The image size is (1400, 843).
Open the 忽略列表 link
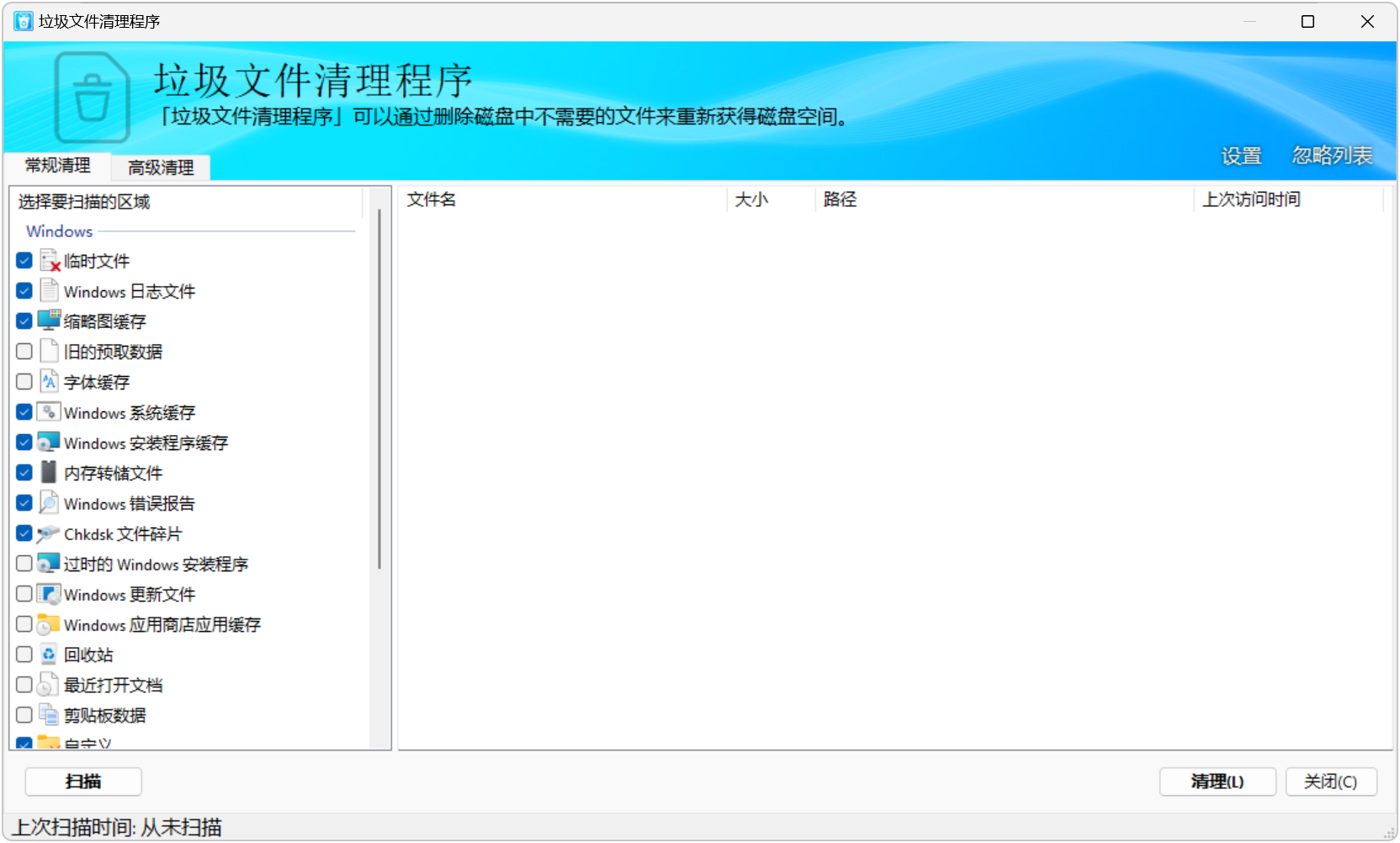pos(1333,156)
